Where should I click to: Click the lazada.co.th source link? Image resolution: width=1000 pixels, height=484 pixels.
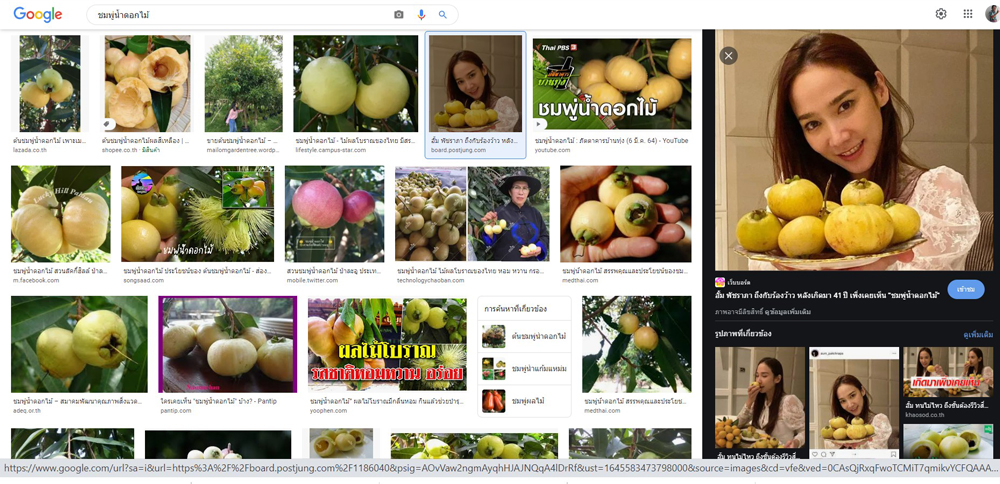pos(30,150)
